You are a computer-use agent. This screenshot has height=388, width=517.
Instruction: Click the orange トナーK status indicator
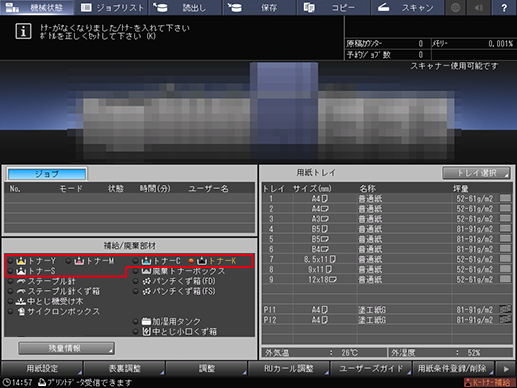click(x=191, y=261)
